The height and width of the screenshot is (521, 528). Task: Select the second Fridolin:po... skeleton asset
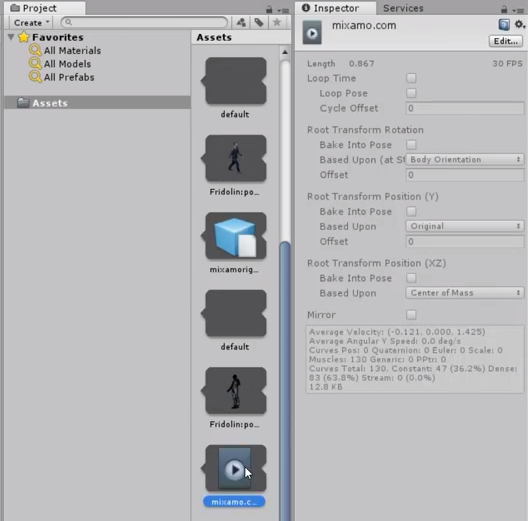click(236, 391)
